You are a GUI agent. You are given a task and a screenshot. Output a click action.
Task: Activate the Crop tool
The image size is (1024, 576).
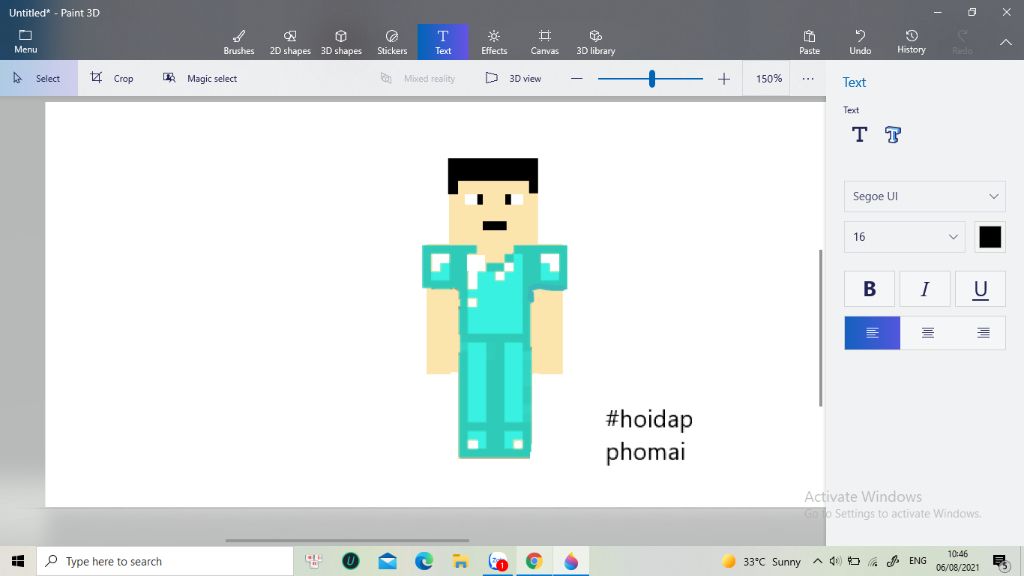pyautogui.click(x=112, y=78)
